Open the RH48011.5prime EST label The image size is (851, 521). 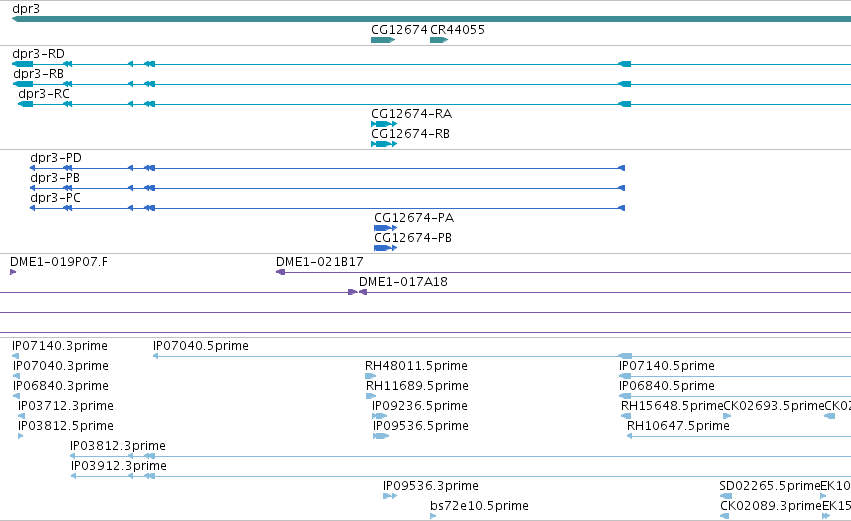pos(416,366)
